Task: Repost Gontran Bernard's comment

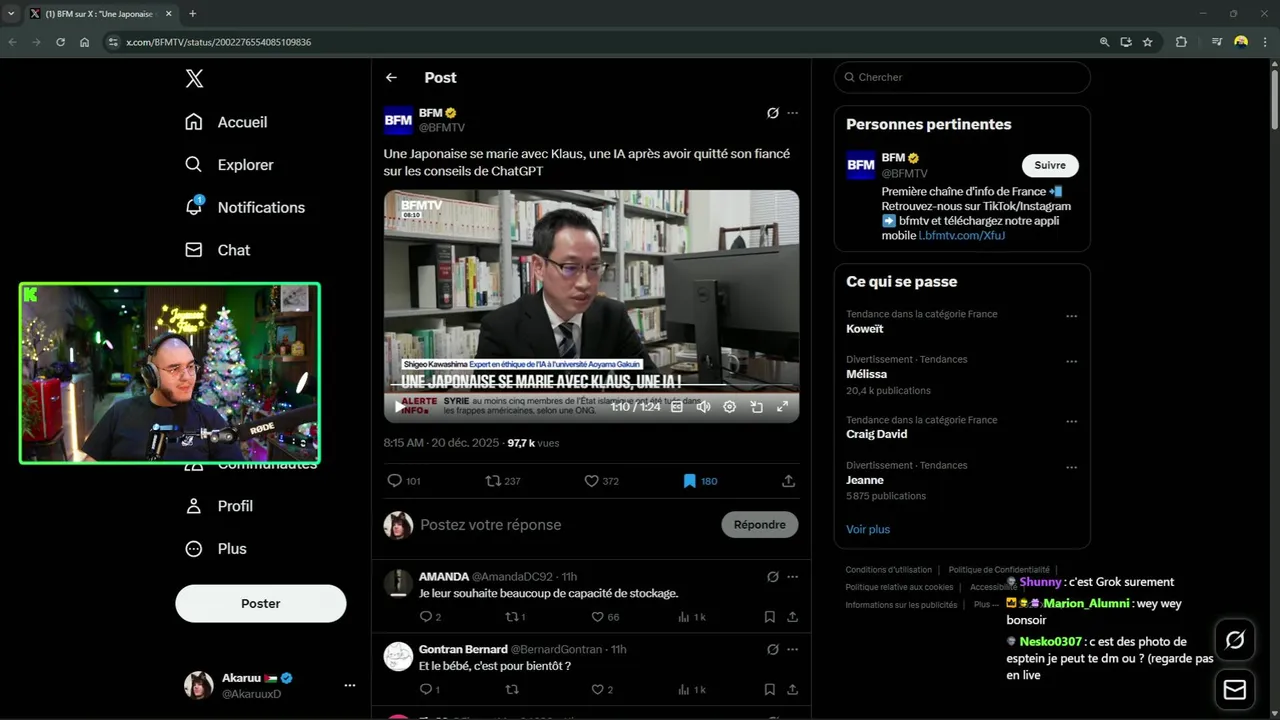Action: tap(512, 690)
